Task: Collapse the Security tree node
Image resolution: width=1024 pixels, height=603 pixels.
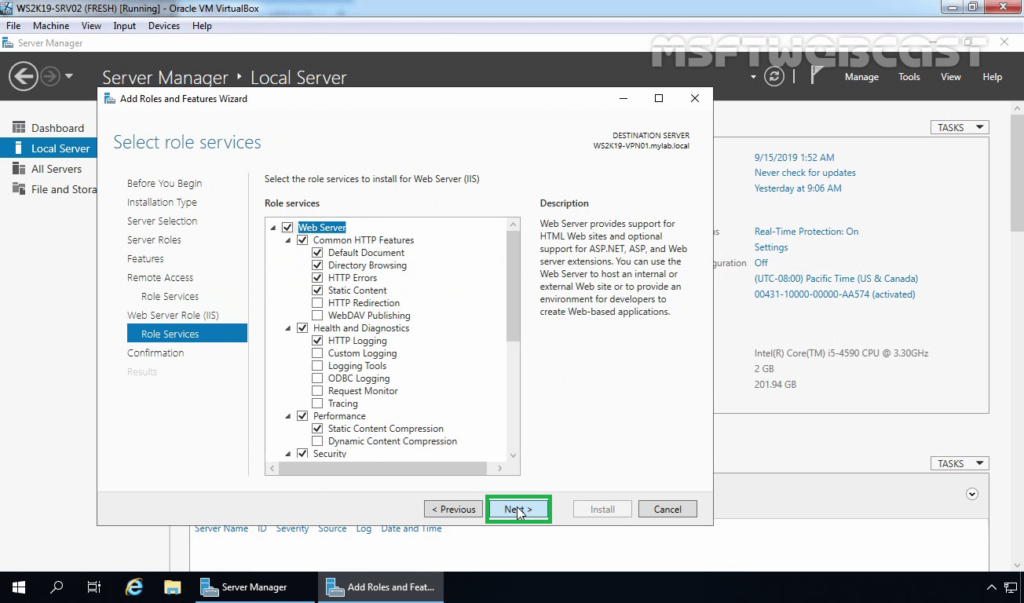Action: pos(288,453)
